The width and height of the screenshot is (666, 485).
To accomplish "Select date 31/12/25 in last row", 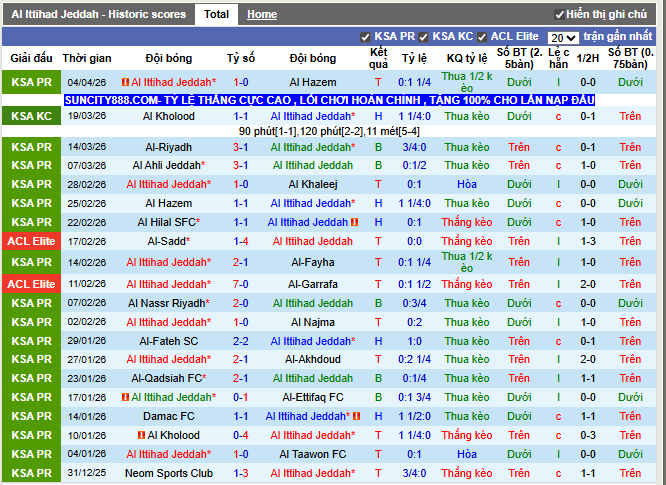I will point(87,473).
